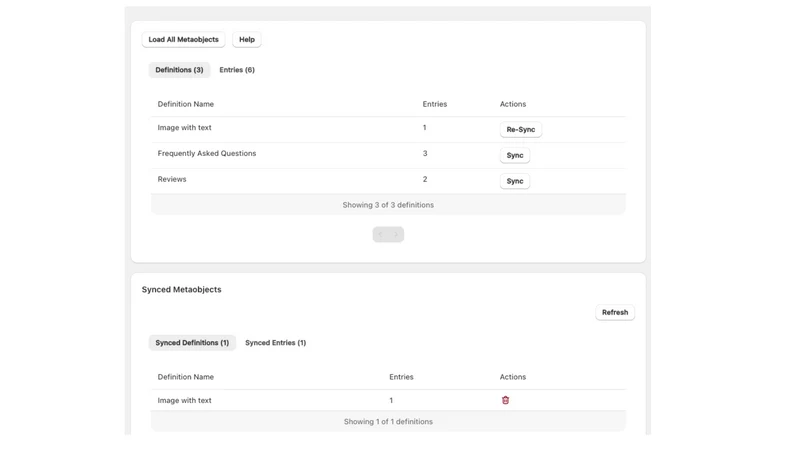Click 'Showing 3 of 3 definitions' footer

tap(388, 205)
